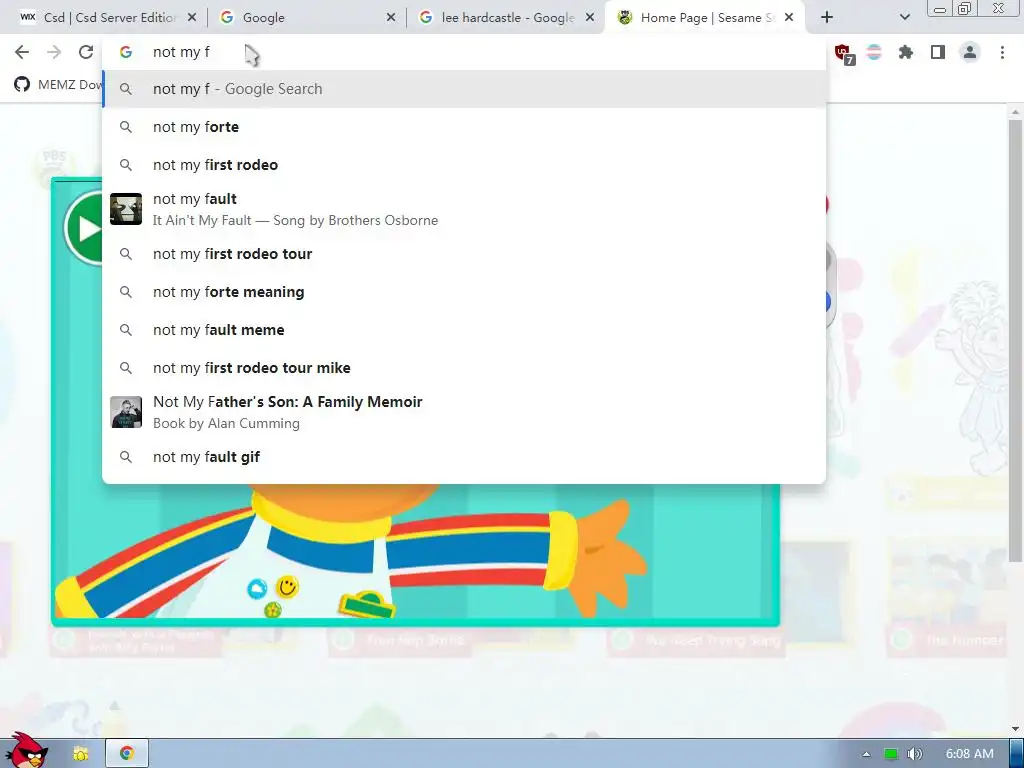Select the Home Page Sesame Street tab

705,18
